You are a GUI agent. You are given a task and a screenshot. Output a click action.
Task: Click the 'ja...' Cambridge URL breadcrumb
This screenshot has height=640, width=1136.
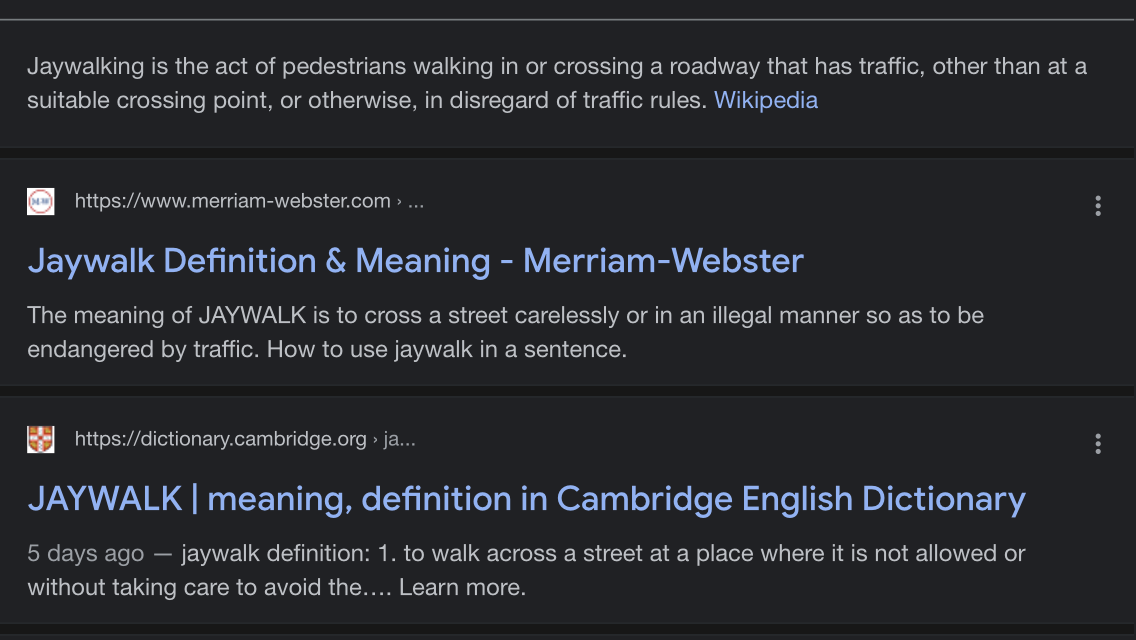[x=399, y=439]
